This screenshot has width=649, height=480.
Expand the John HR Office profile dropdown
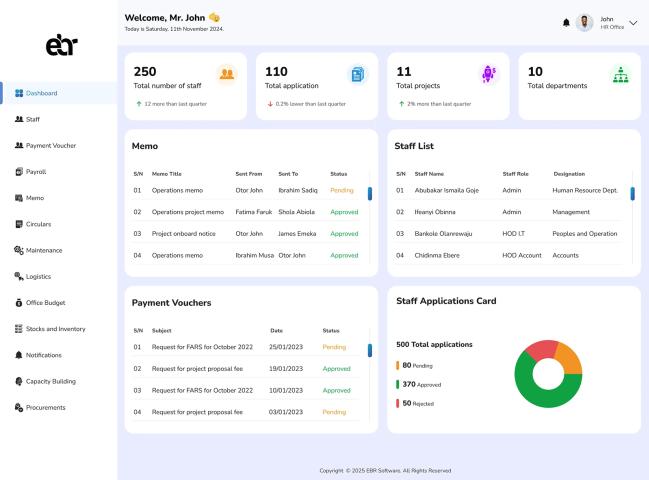coord(632,23)
